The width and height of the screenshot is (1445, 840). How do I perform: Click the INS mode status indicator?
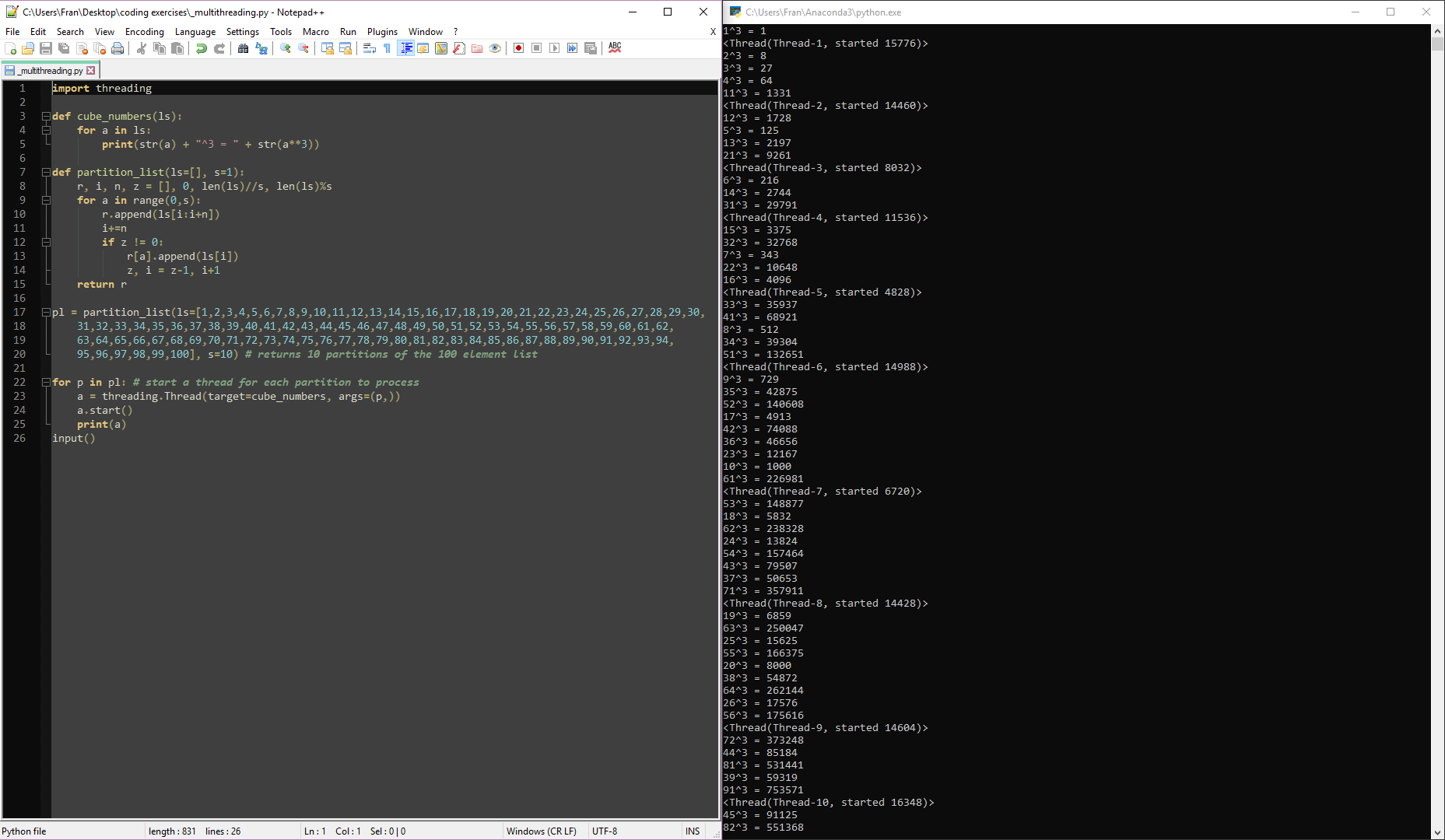coord(693,831)
